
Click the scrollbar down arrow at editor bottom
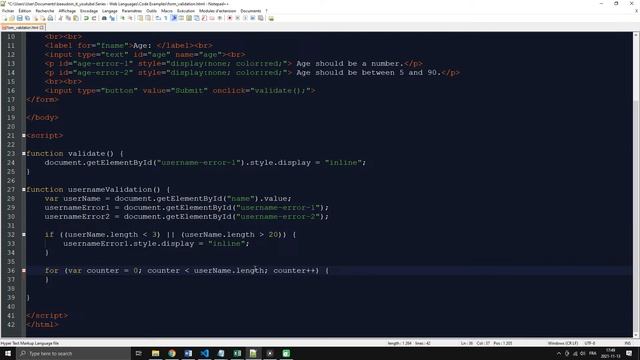click(x=636, y=335)
